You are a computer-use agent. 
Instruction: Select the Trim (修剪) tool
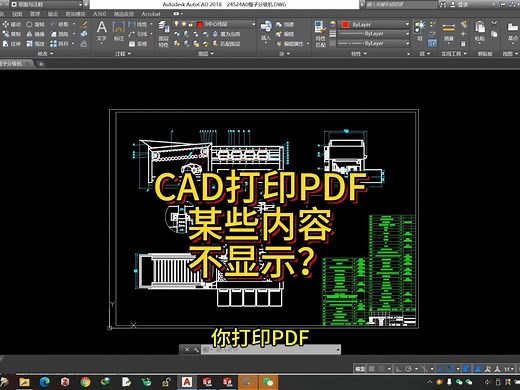coord(59,24)
